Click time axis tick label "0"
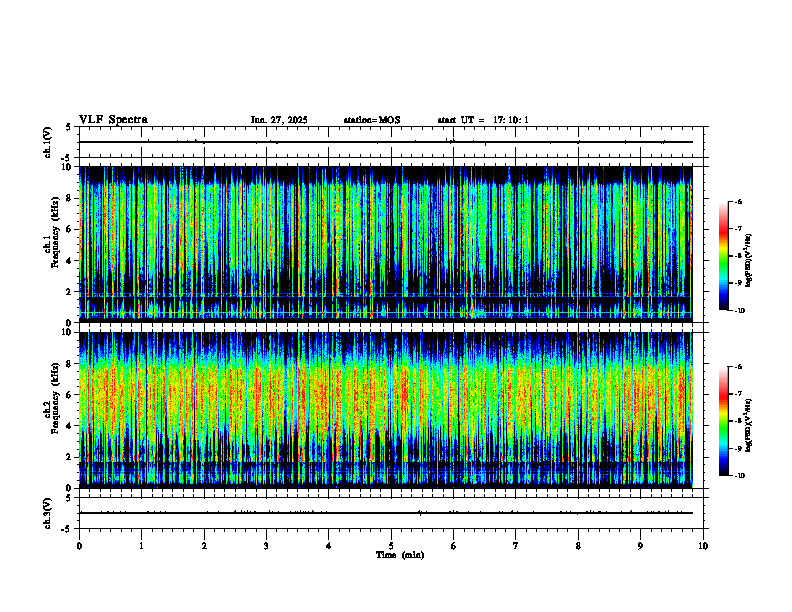 tap(79, 546)
